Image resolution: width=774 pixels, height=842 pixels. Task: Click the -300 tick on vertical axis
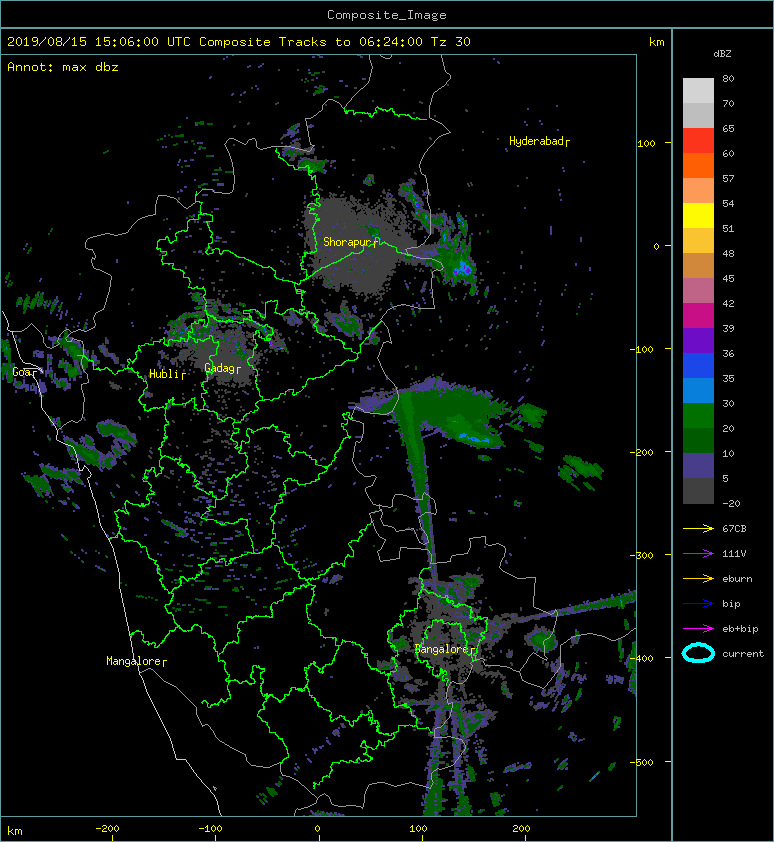pos(643,555)
